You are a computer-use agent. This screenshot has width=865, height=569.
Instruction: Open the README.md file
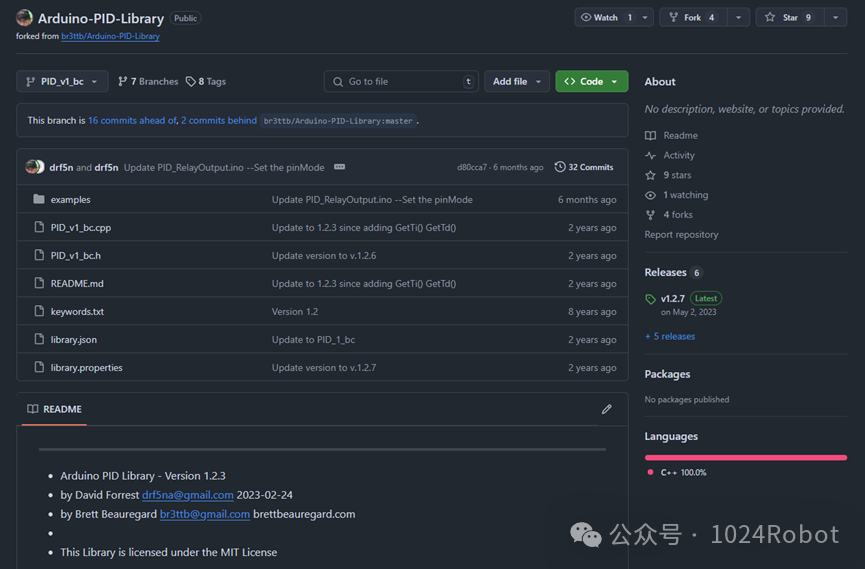[77, 284]
